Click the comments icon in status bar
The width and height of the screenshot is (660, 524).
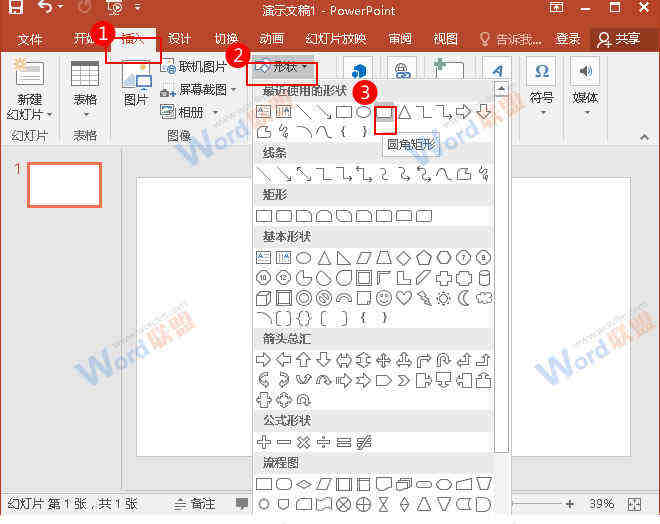(x=242, y=503)
